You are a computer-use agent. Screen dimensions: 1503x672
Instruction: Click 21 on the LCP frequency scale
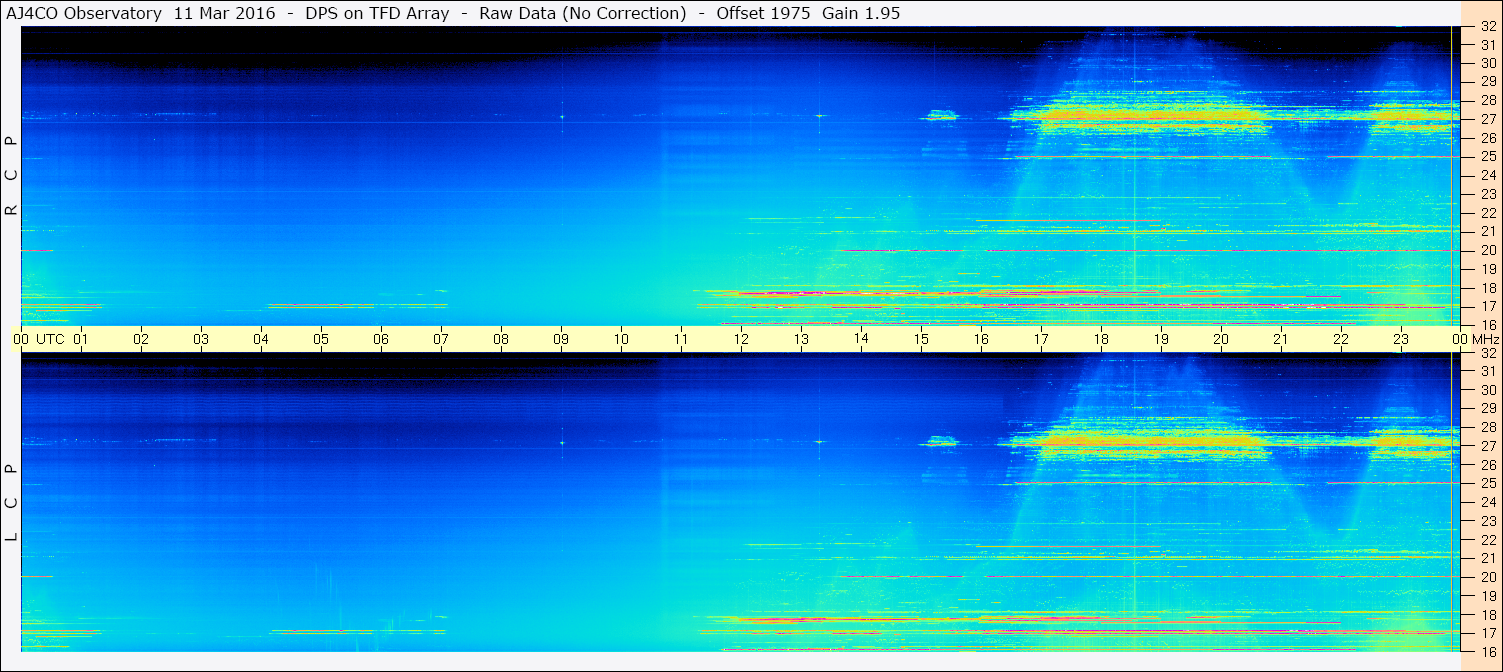point(1487,558)
